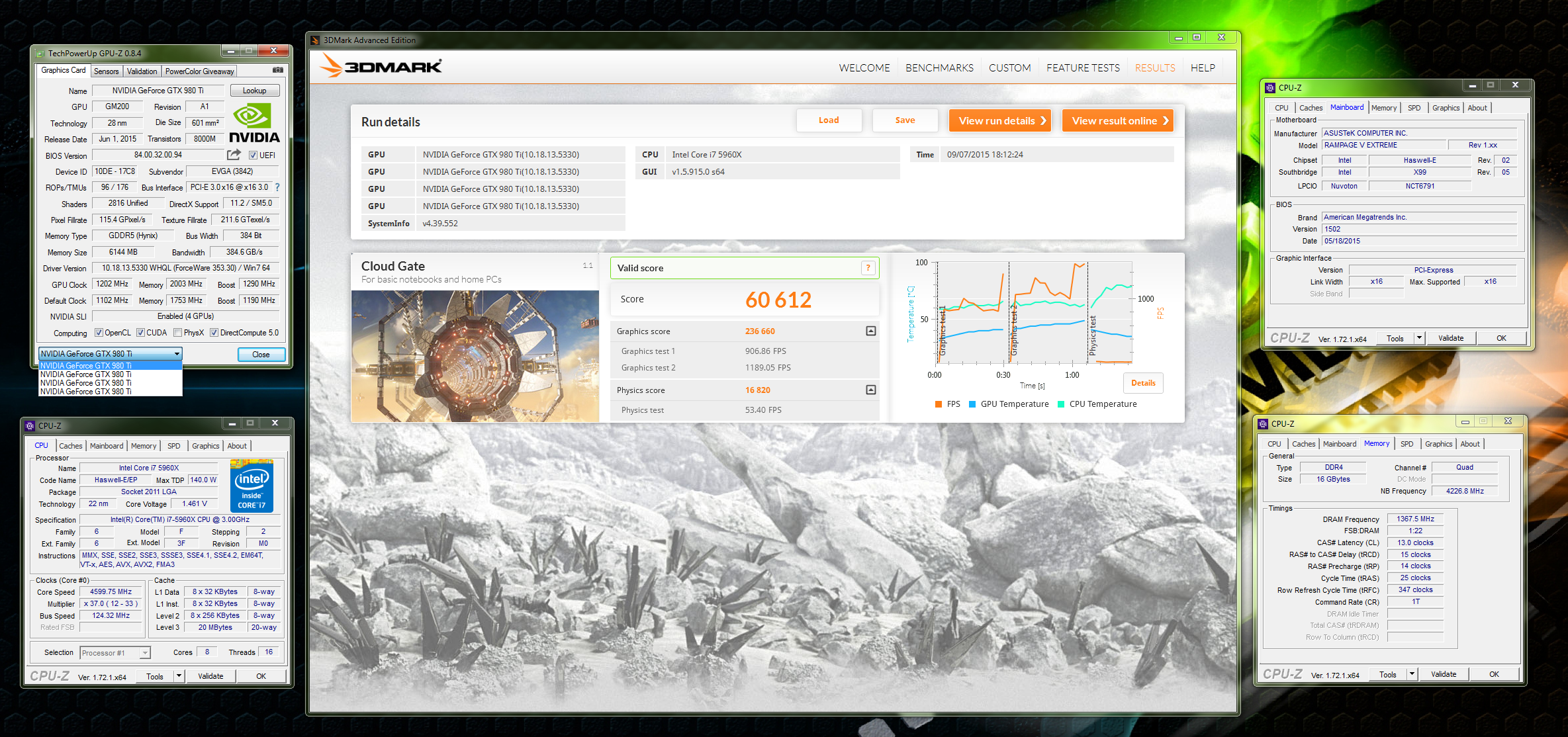Image resolution: width=1568 pixels, height=737 pixels.
Task: Click the Save button in Run details
Action: [905, 120]
